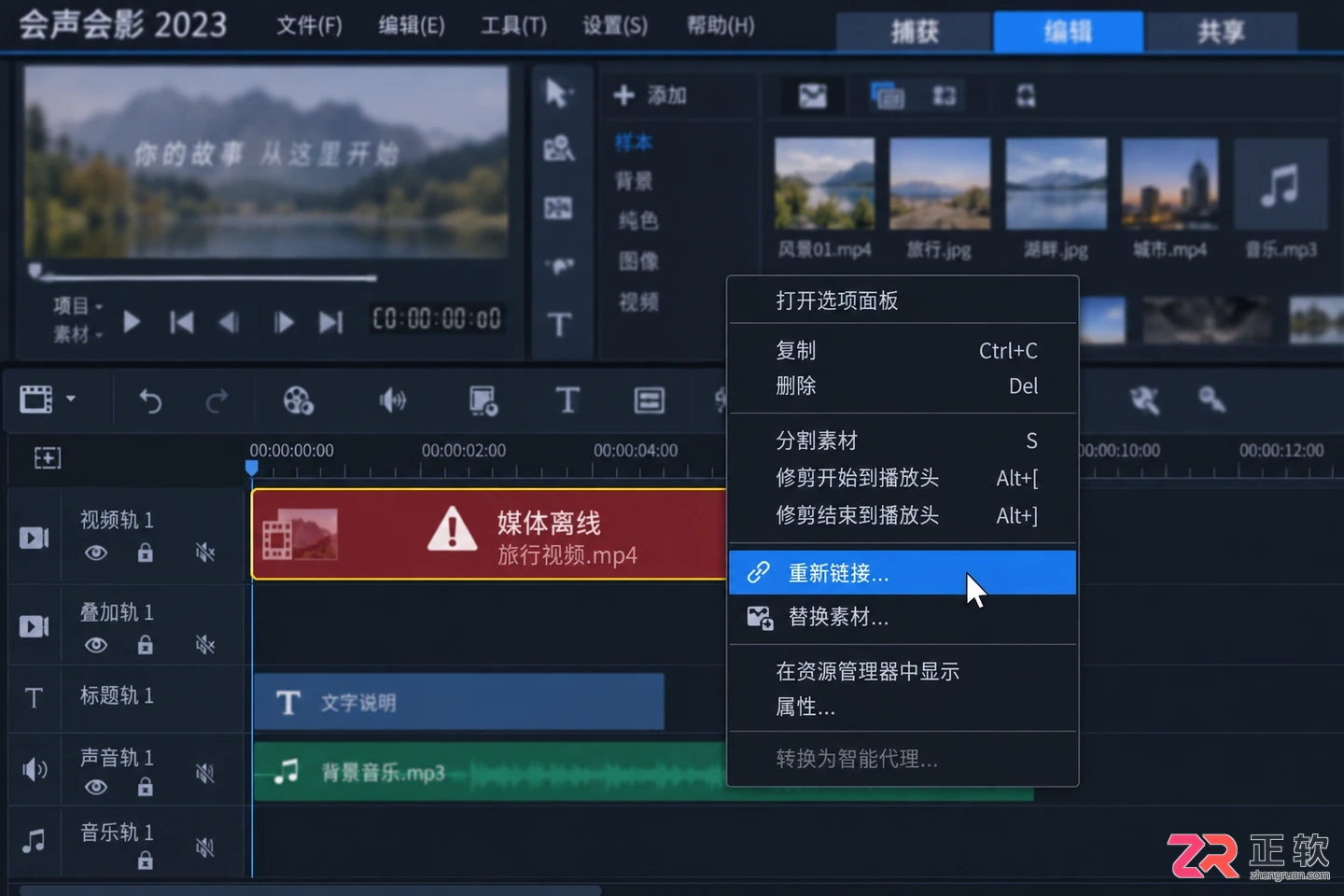This screenshot has width=1344, height=896.
Task: Click the Undo arrow
Action: click(150, 401)
